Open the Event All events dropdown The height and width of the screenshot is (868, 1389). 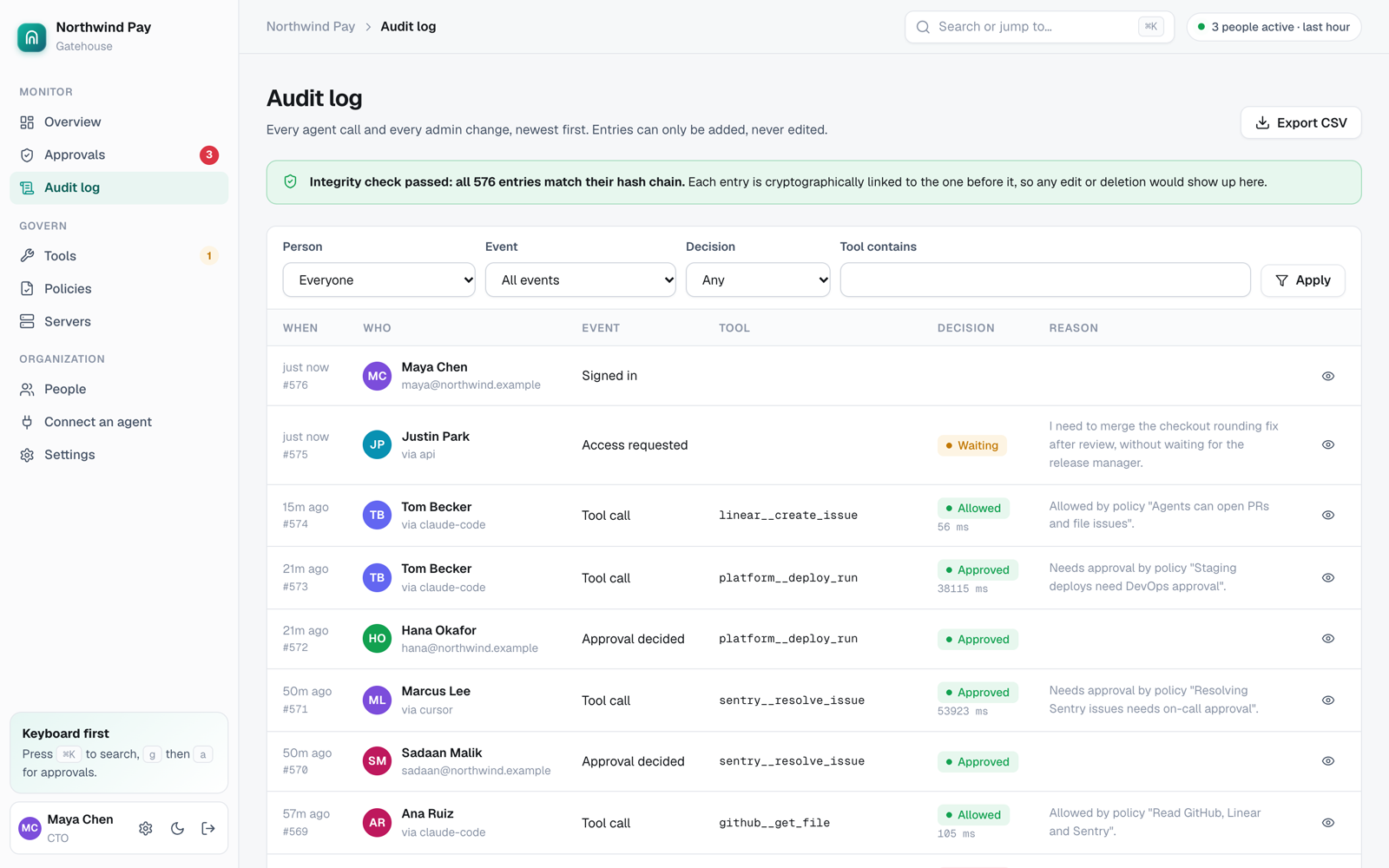pyautogui.click(x=580, y=280)
